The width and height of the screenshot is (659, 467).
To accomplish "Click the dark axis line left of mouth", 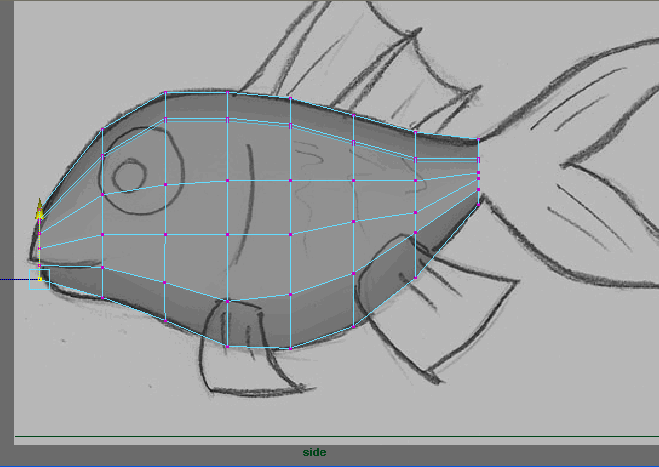I will pos(17,280).
